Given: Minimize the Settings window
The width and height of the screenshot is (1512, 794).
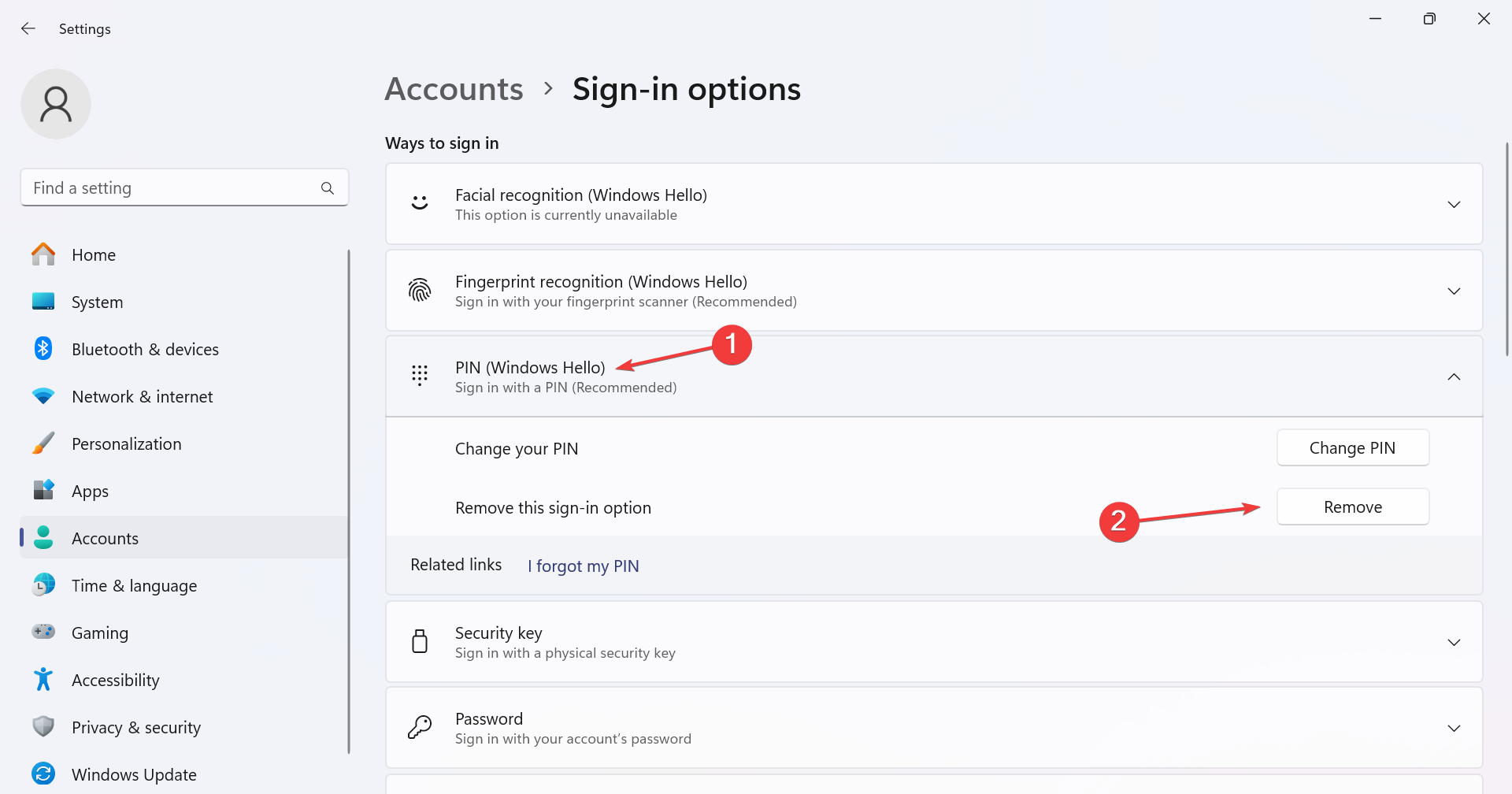Looking at the screenshot, I should coord(1376,18).
